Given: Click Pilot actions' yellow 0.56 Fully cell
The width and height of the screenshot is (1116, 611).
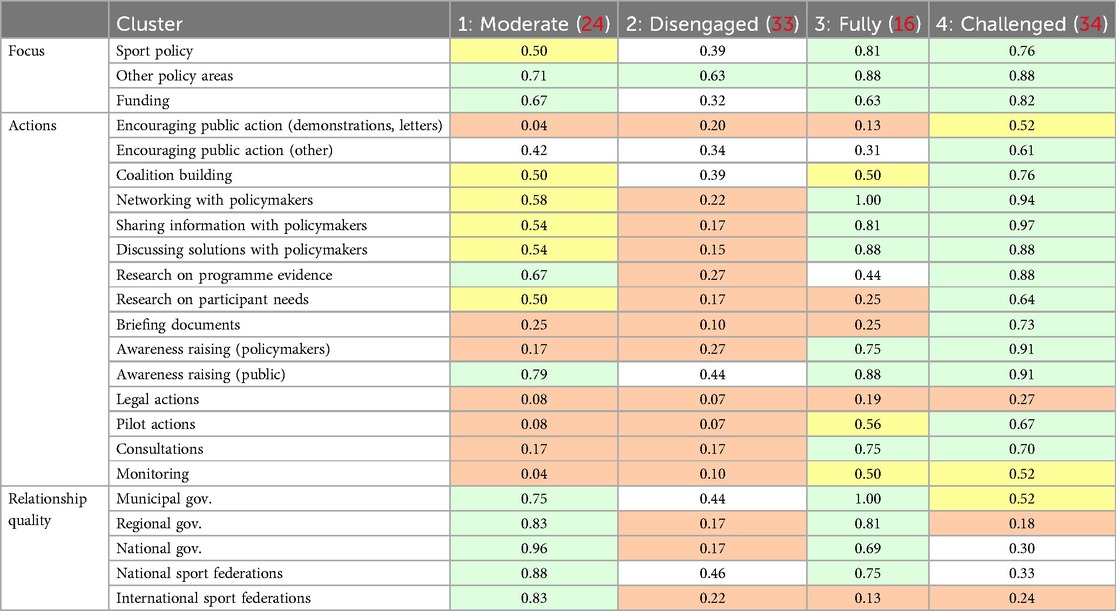Looking at the screenshot, I should click(x=868, y=424).
